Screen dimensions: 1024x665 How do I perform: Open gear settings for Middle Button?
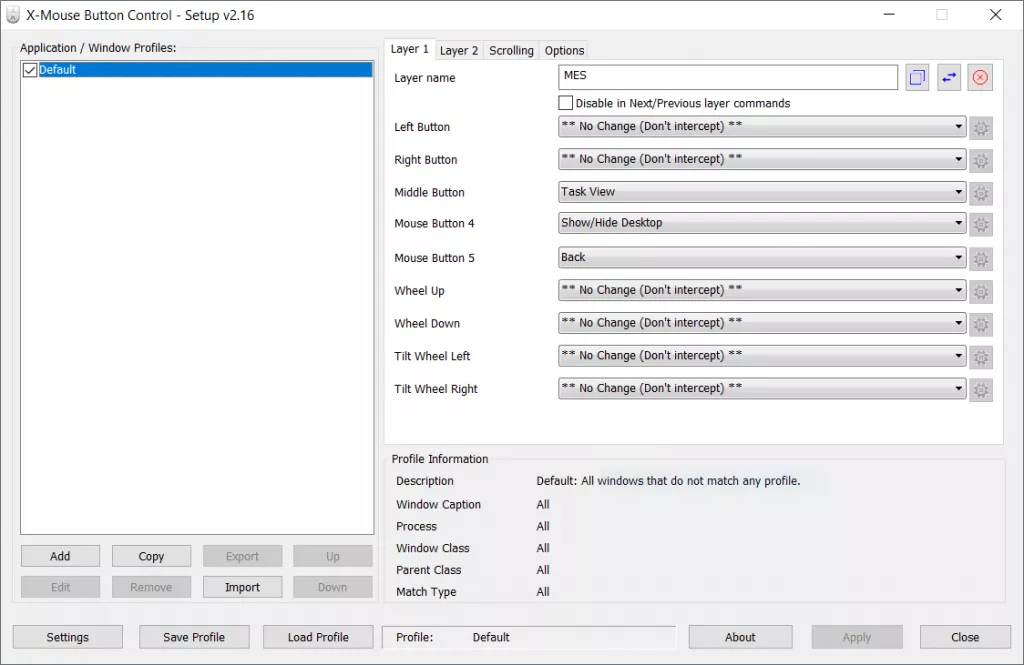[981, 193]
